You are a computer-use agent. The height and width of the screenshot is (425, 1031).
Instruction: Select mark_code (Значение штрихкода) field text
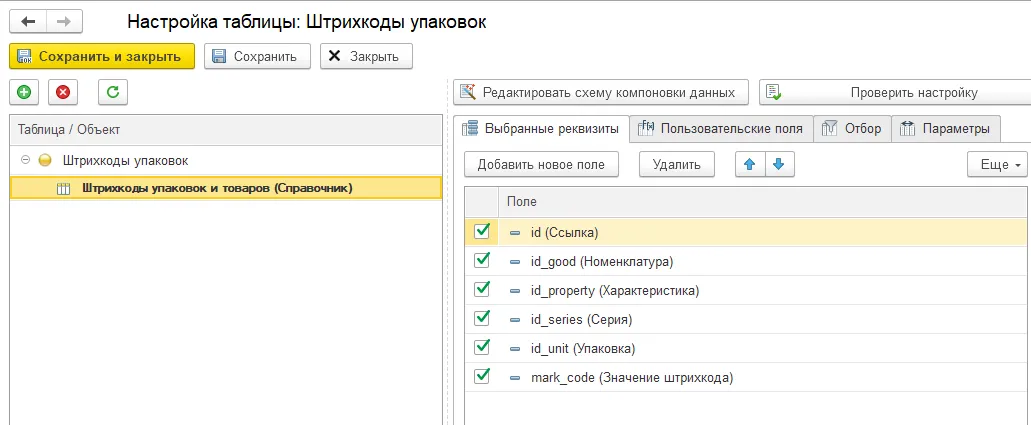pos(632,378)
